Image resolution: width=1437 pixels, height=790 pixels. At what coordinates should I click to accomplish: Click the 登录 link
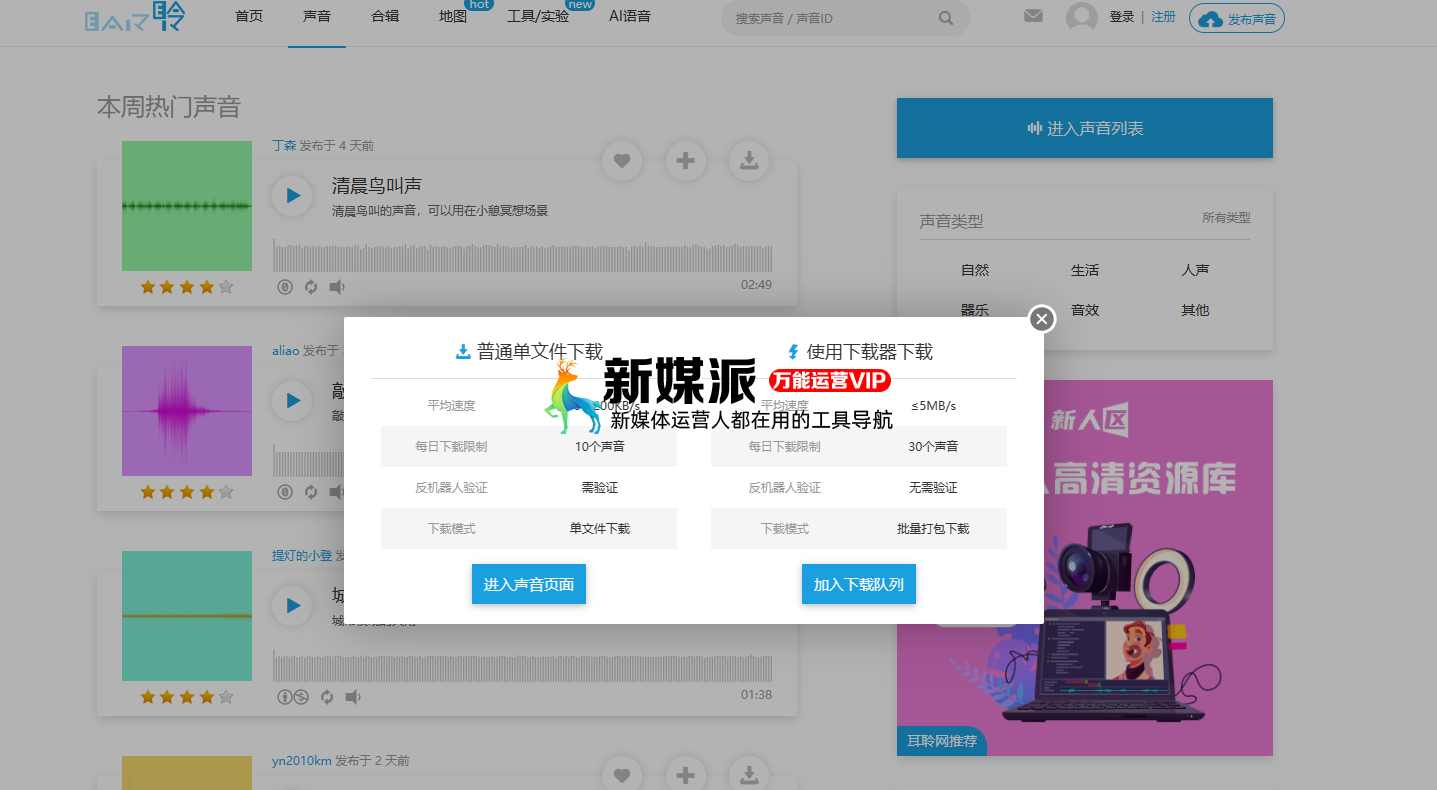1122,17
